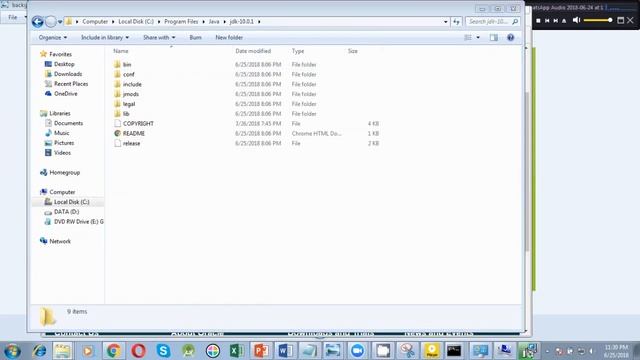Open Recent Places in navigation pane
Screen dimensions: 640x360
tap(71, 84)
